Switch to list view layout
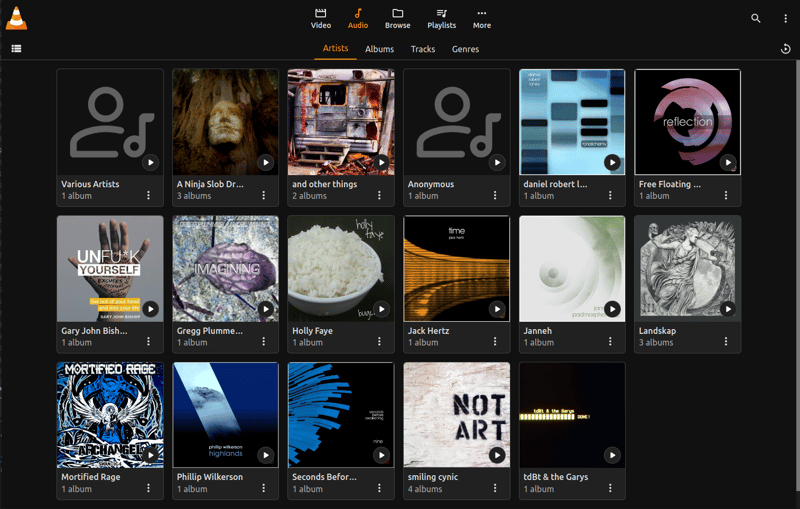This screenshot has width=800, height=509. [x=16, y=48]
